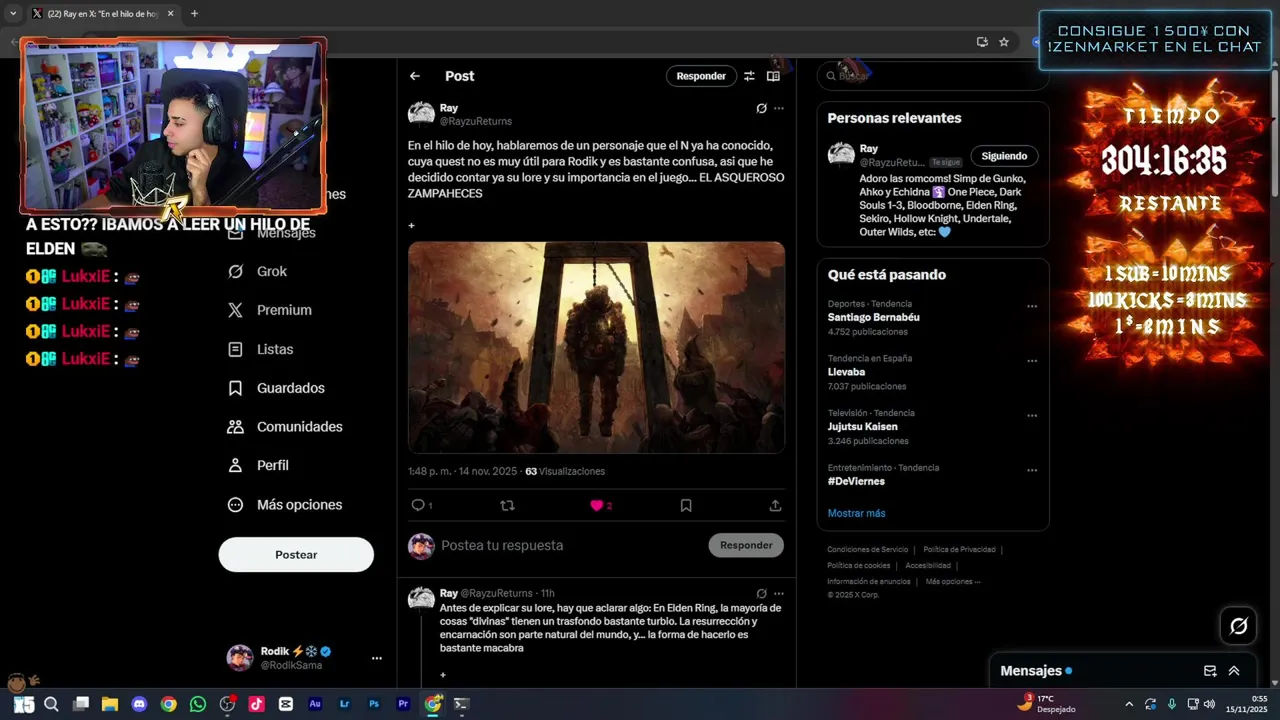Expand the Mensajes drawer
The image size is (1280, 720).
(x=1234, y=671)
